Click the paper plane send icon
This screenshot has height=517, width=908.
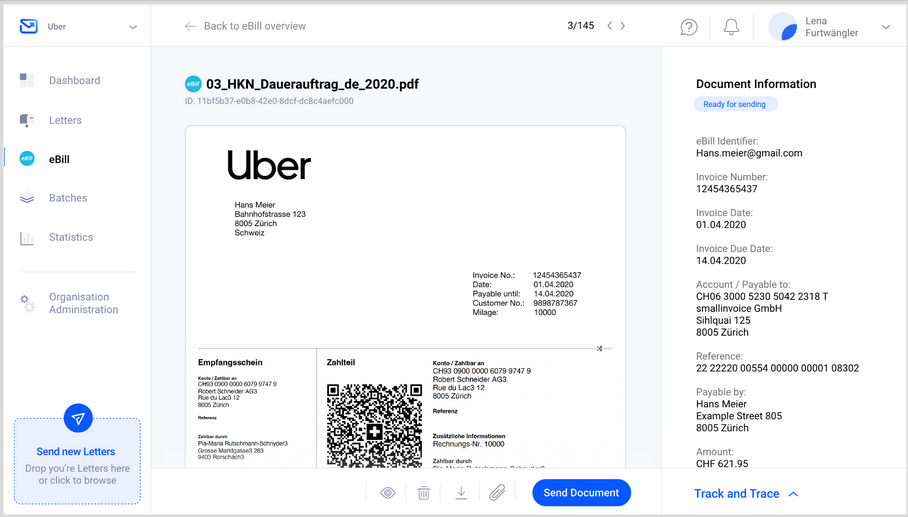[78, 418]
